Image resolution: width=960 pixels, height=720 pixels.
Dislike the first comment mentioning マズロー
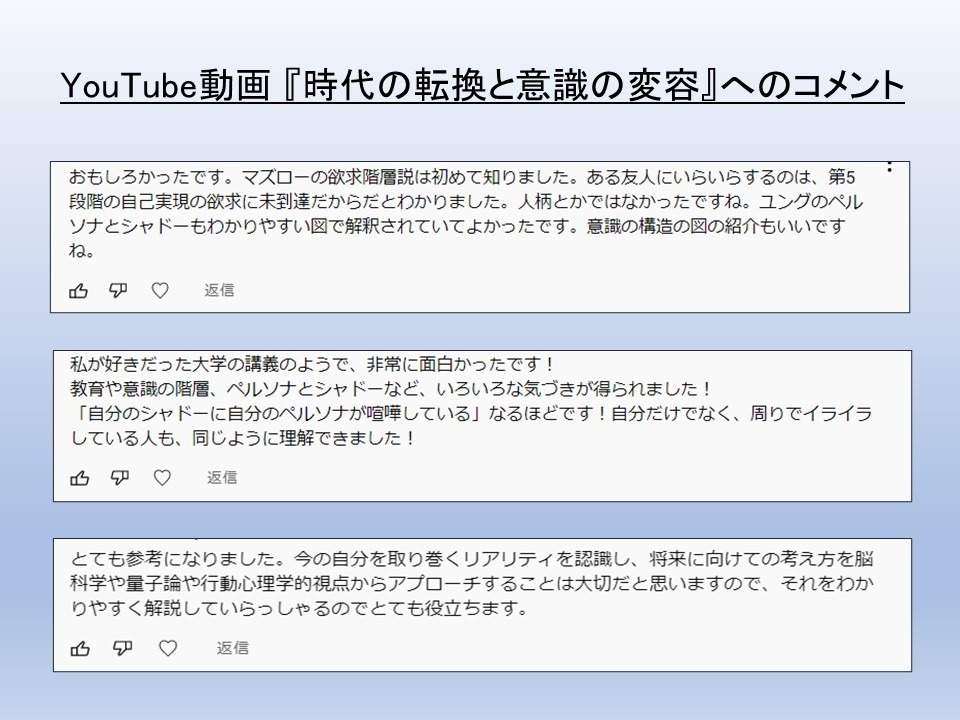(118, 291)
